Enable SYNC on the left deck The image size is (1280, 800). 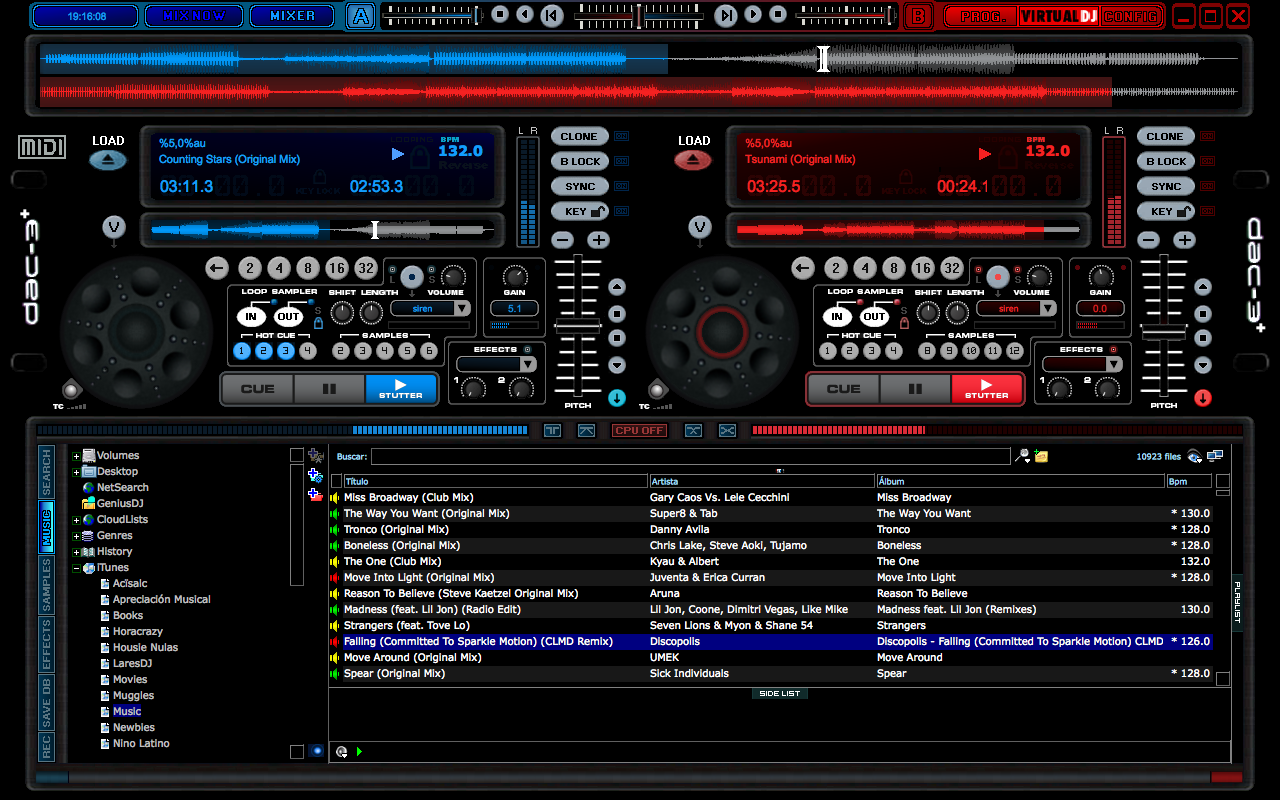point(580,186)
